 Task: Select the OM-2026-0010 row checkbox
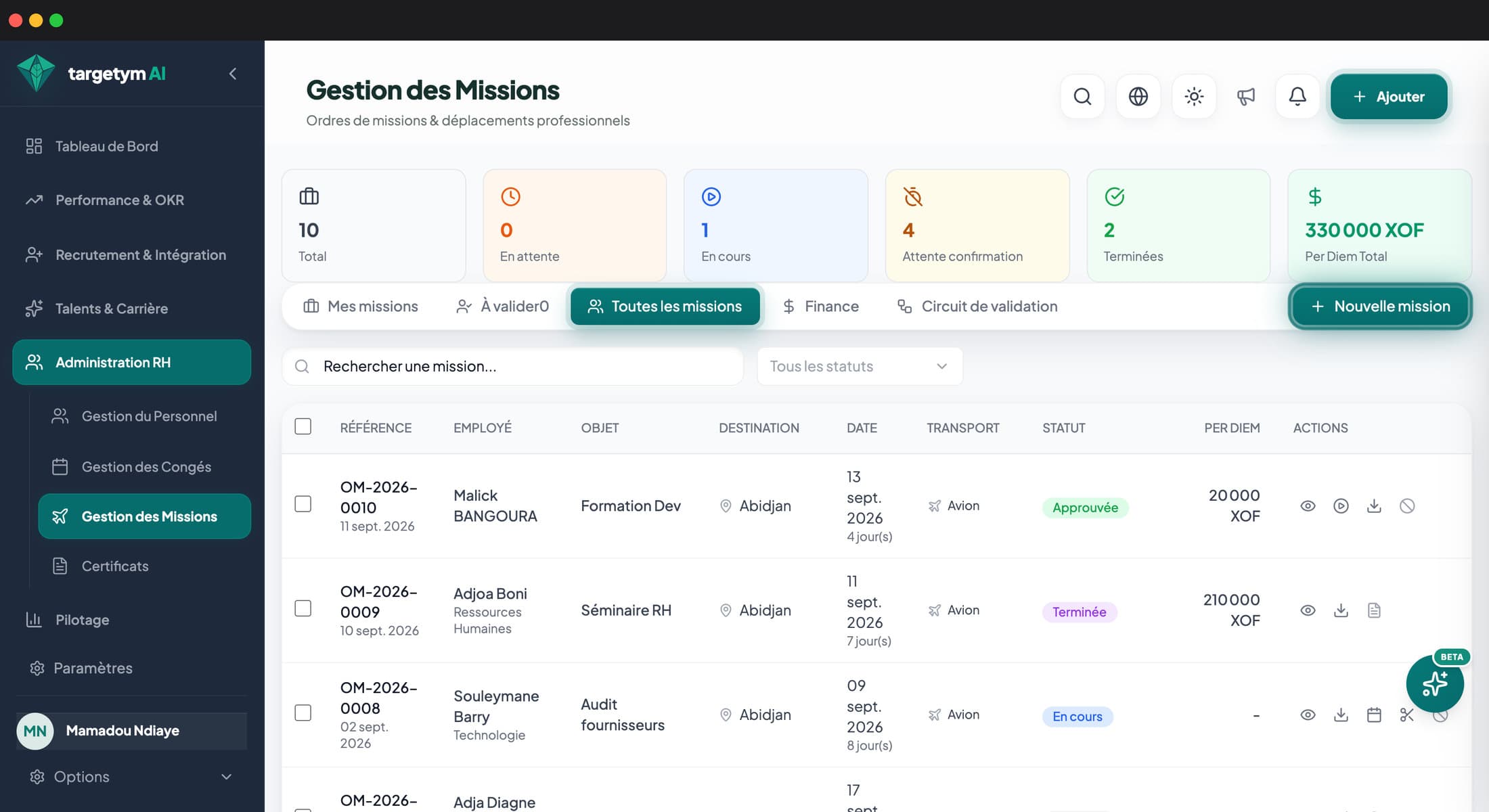[303, 504]
